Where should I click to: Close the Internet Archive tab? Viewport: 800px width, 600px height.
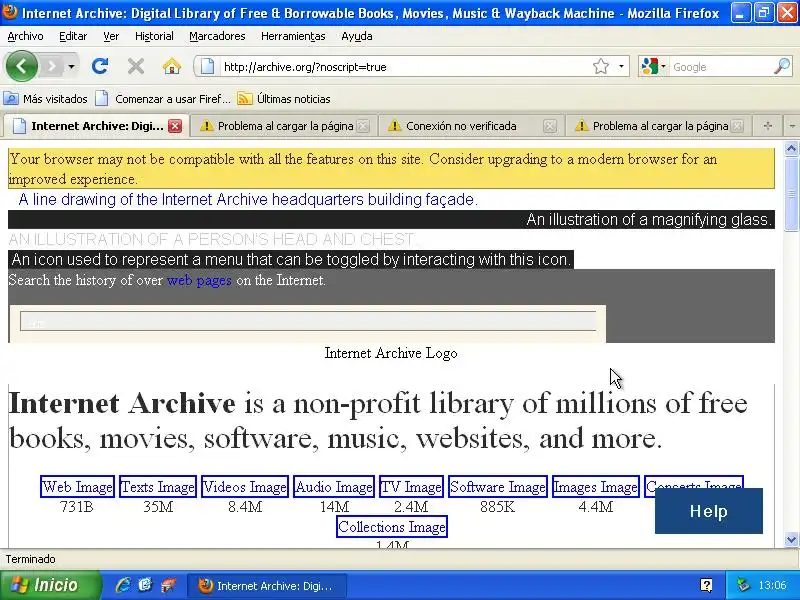175,126
